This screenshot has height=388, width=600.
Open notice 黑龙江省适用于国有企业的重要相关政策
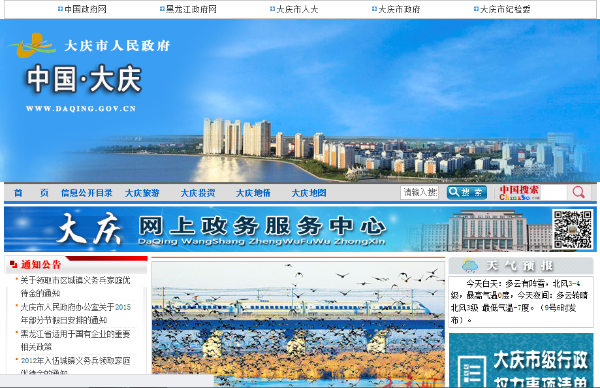click(75, 340)
